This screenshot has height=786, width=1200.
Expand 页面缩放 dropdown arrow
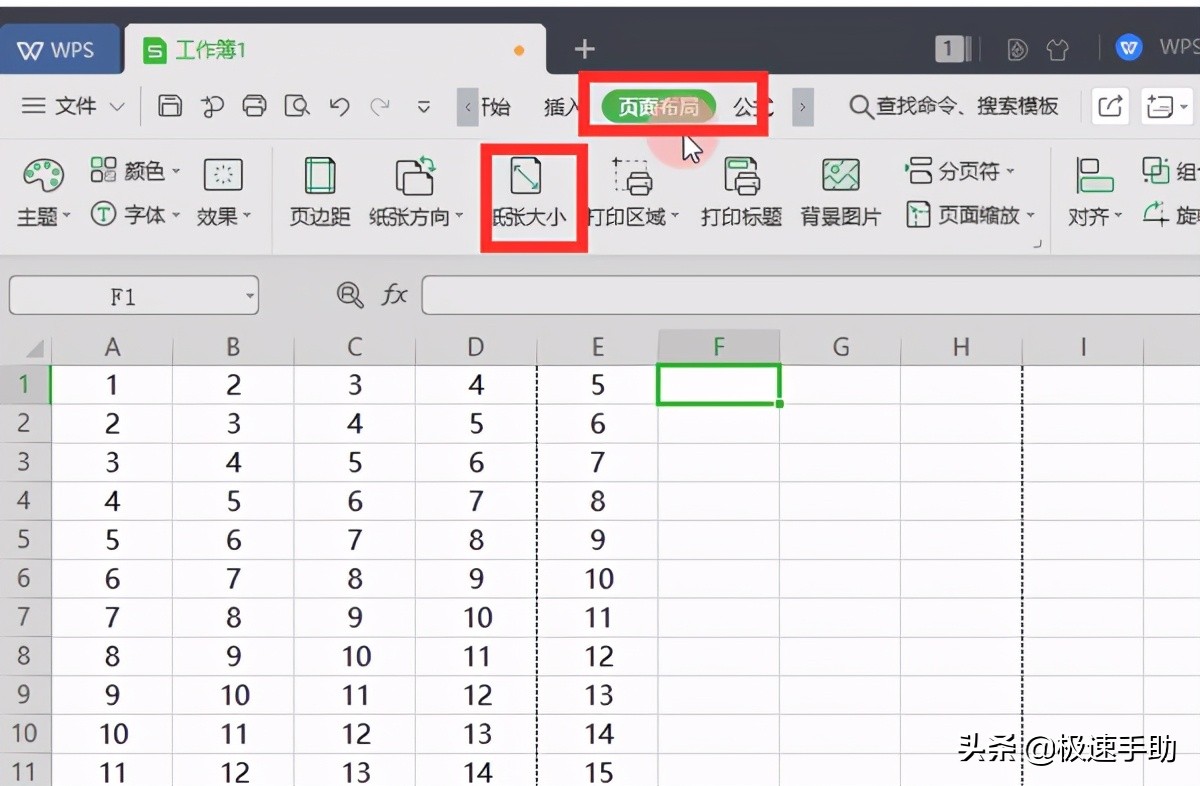coord(1030,215)
